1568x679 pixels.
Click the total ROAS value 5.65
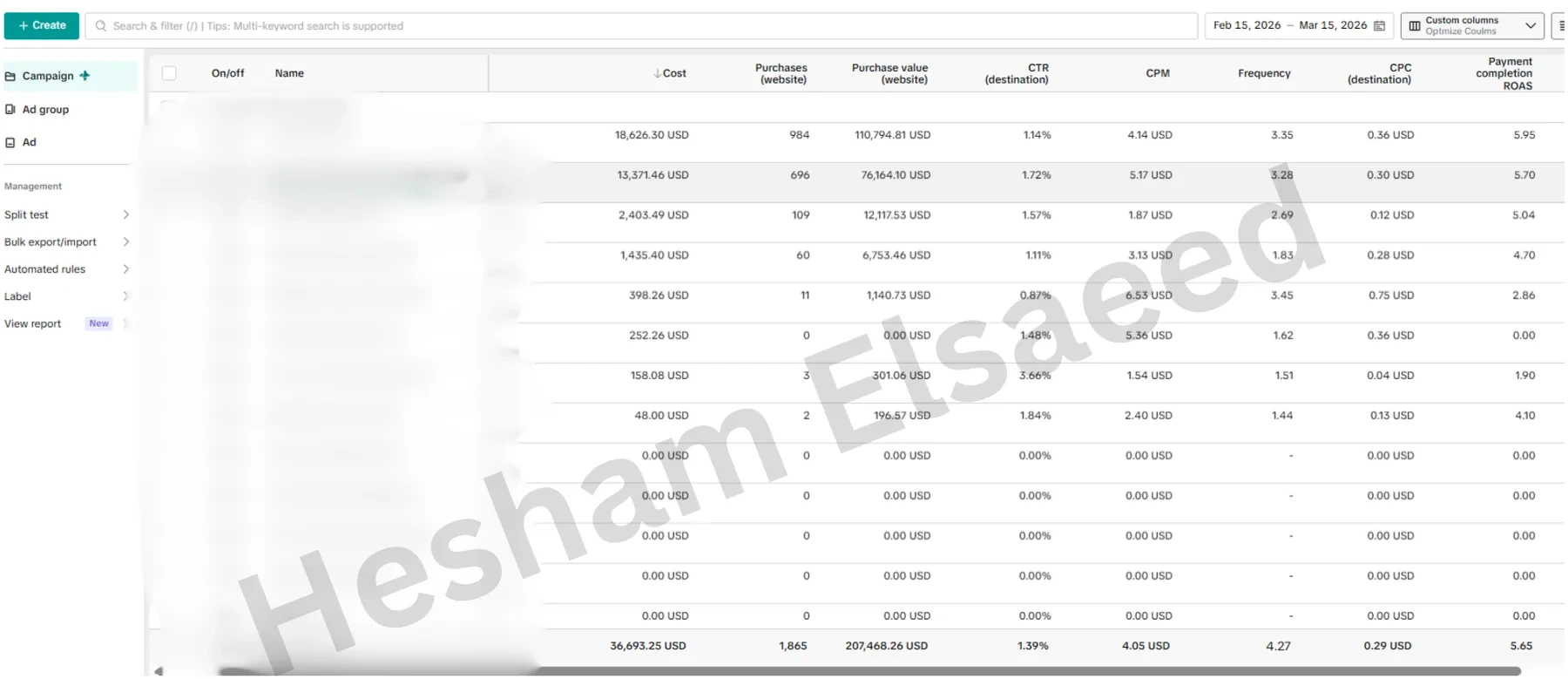click(1521, 646)
